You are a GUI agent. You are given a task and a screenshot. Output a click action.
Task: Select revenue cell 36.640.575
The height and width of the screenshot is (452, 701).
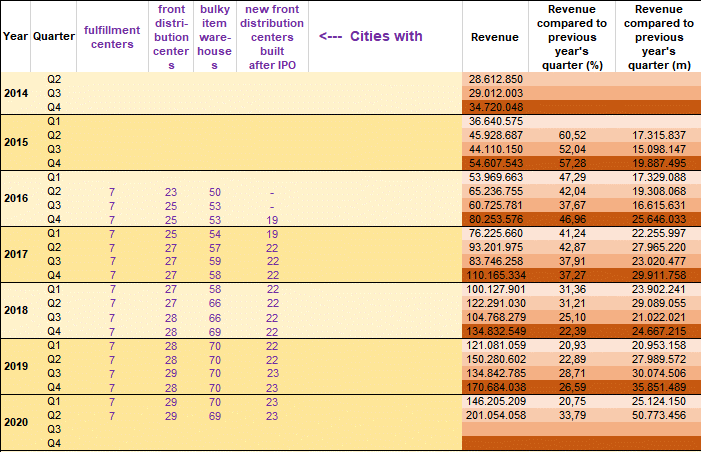pyautogui.click(x=495, y=121)
